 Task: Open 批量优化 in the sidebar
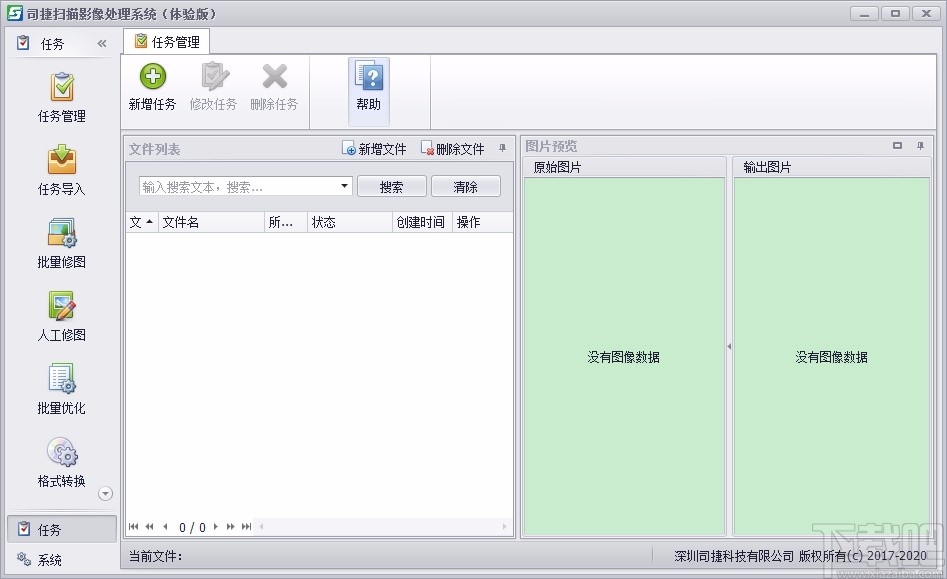coord(62,390)
